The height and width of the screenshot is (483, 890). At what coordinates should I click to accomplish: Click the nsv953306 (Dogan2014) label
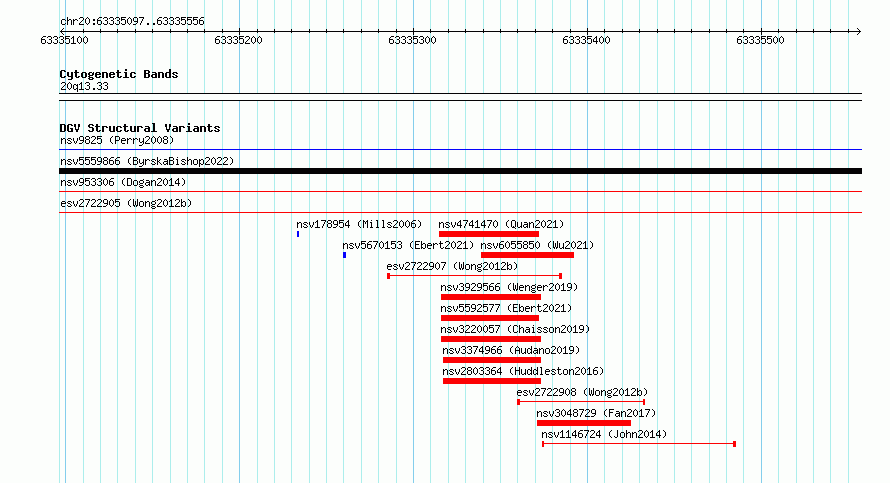[x=123, y=182]
